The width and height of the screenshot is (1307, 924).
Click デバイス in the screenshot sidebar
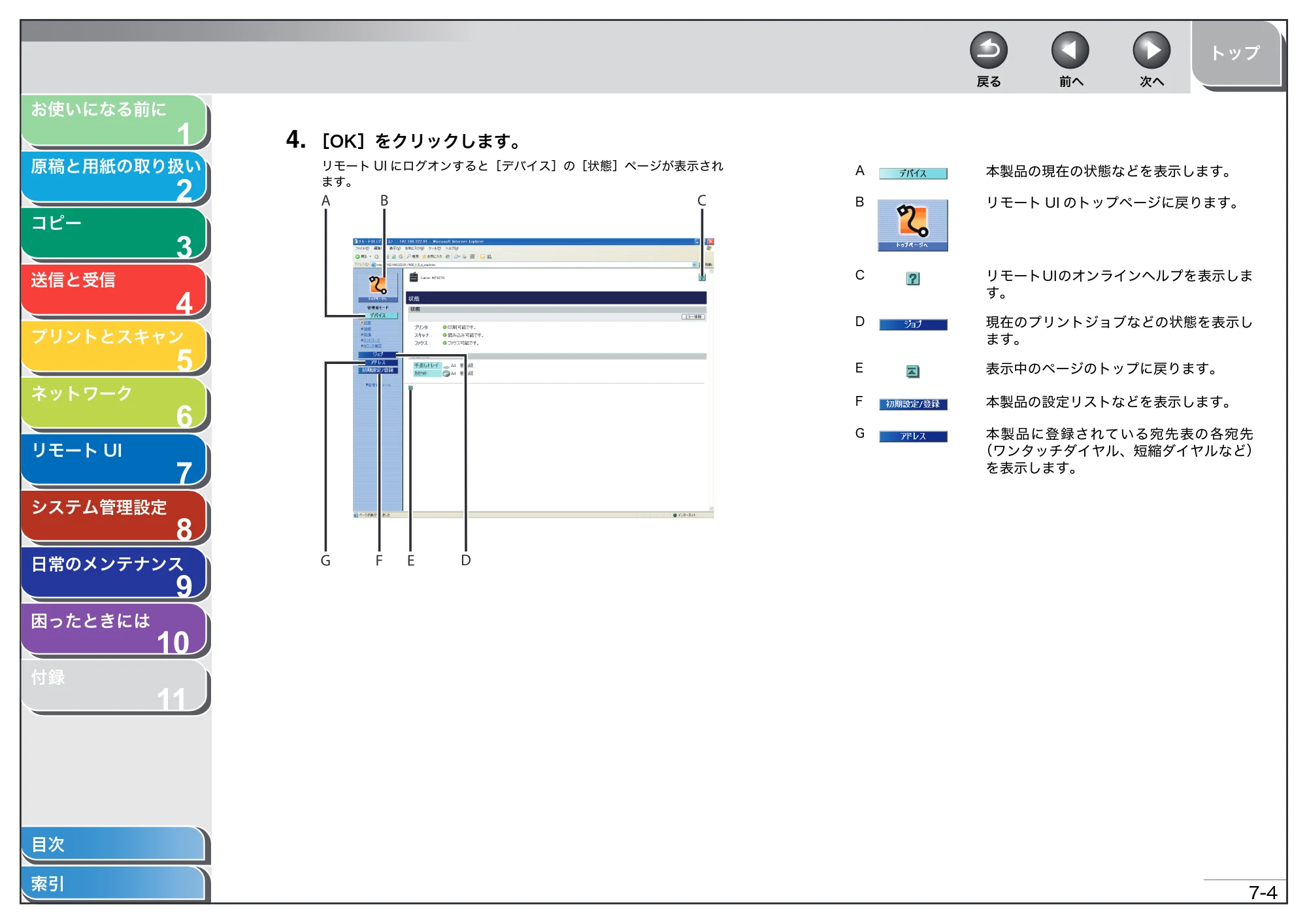(x=378, y=316)
